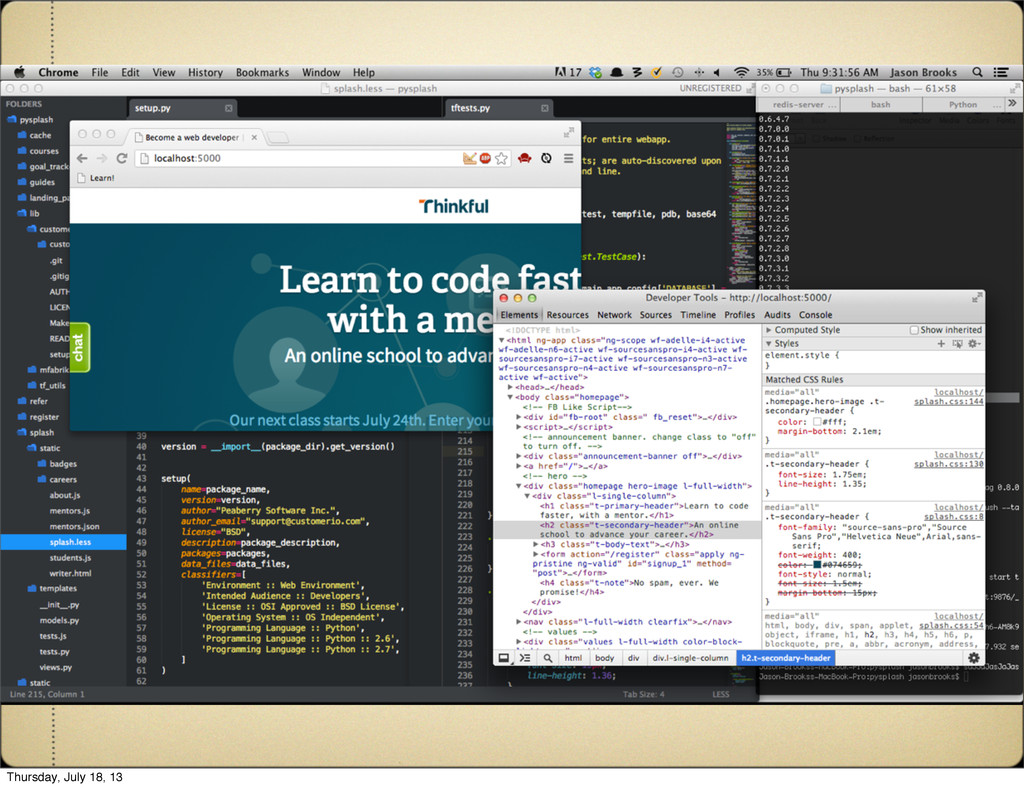1024x788 pixels.
Task: Expand the div id fb-root node
Action: [519, 417]
